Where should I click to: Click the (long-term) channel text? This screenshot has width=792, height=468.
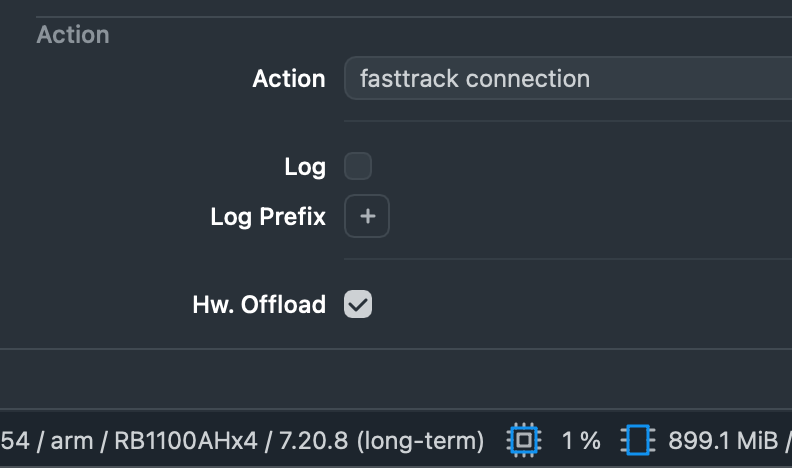coord(421,440)
